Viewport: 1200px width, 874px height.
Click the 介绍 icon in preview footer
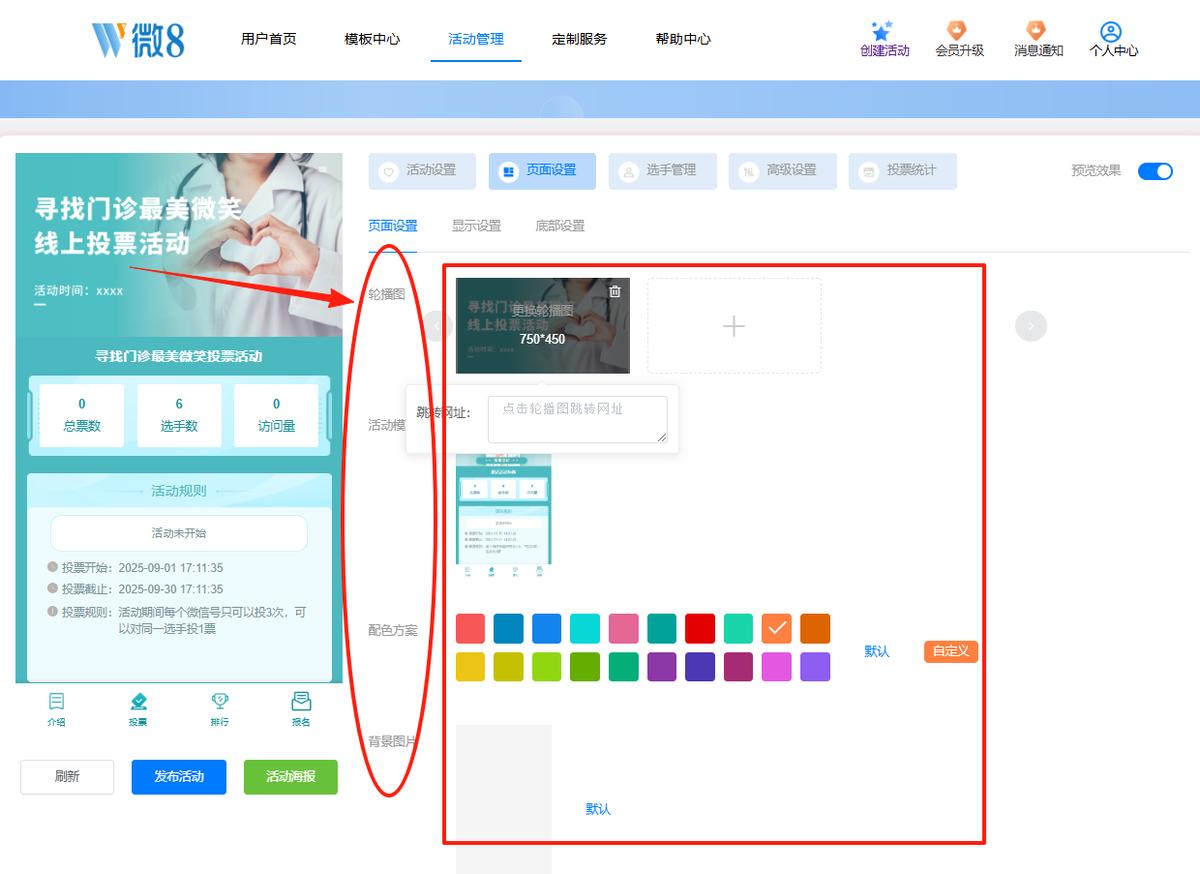click(57, 702)
